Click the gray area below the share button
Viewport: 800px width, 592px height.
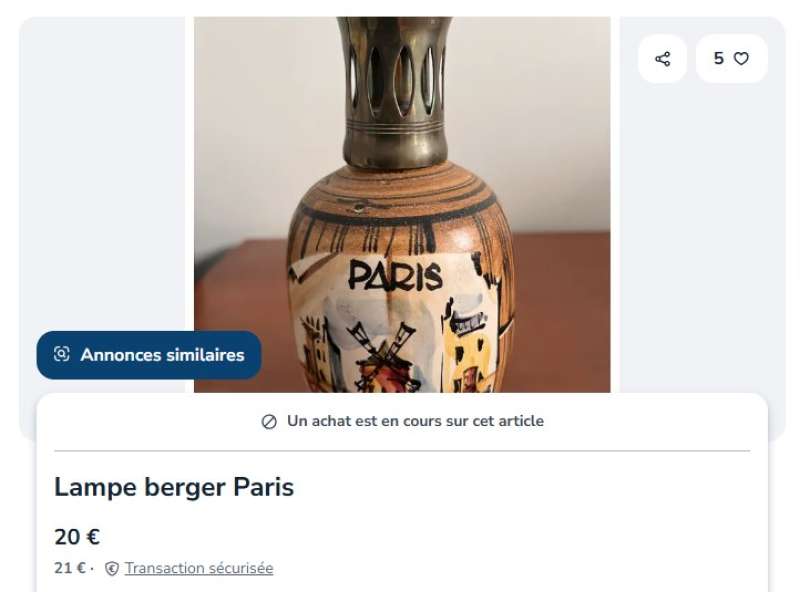coord(702,230)
